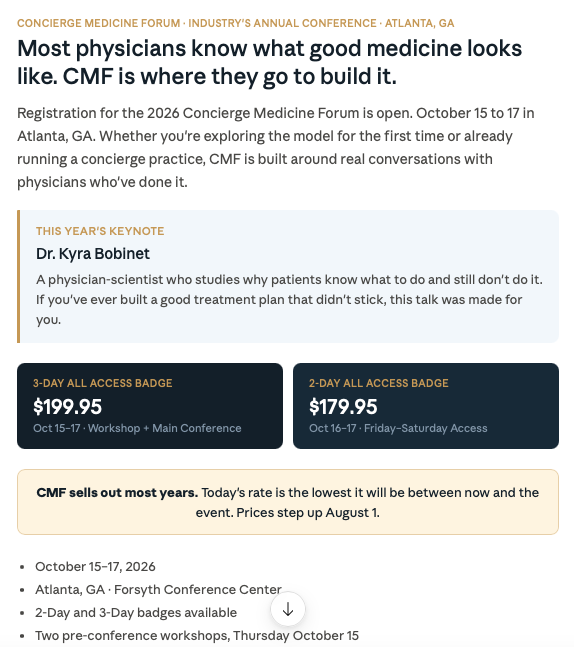Click the main headline about physicians
Screen dimensions: 574x650
(x=269, y=62)
